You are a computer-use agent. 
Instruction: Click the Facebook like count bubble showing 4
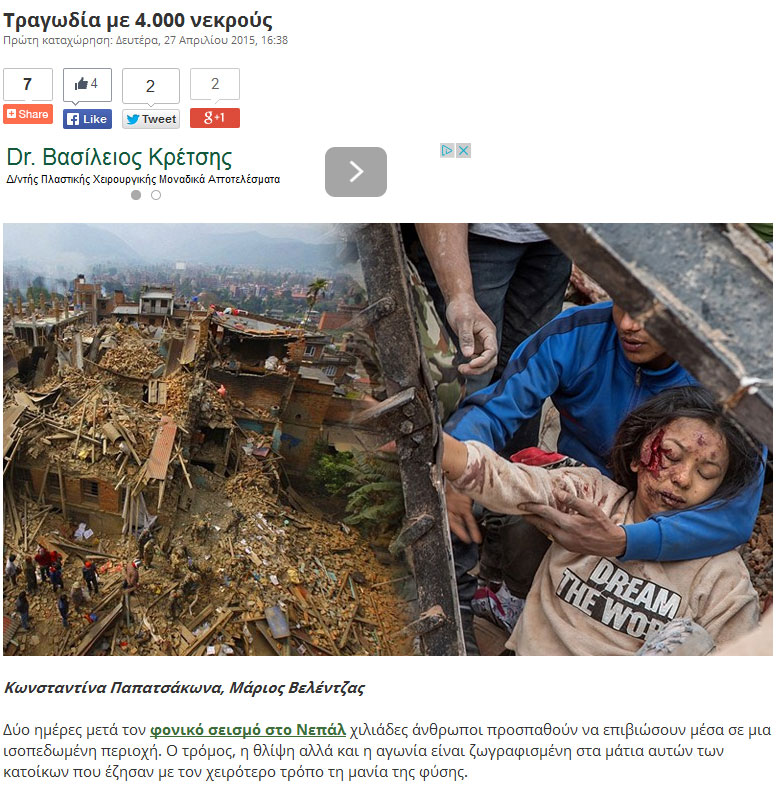click(87, 84)
